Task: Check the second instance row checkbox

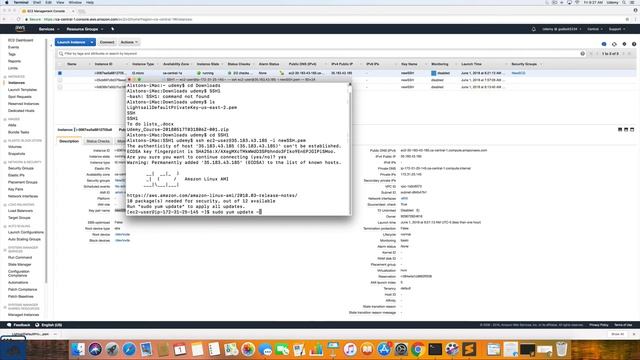Action: click(60, 80)
